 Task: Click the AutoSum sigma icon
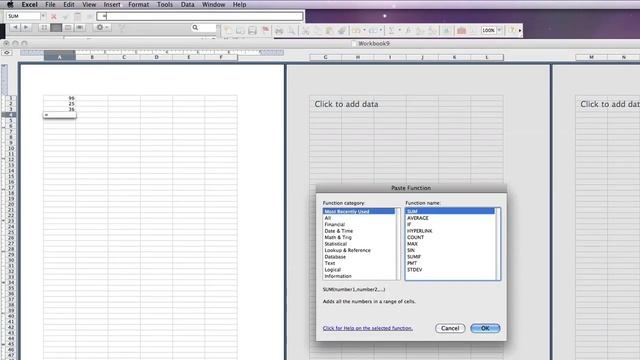pyautogui.click(x=391, y=30)
